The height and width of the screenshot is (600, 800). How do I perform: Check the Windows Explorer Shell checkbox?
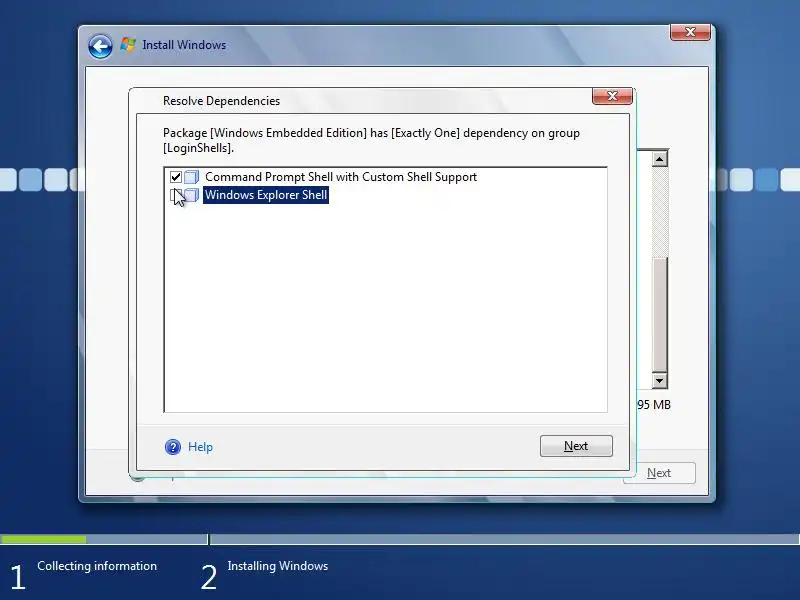[x=176, y=195]
